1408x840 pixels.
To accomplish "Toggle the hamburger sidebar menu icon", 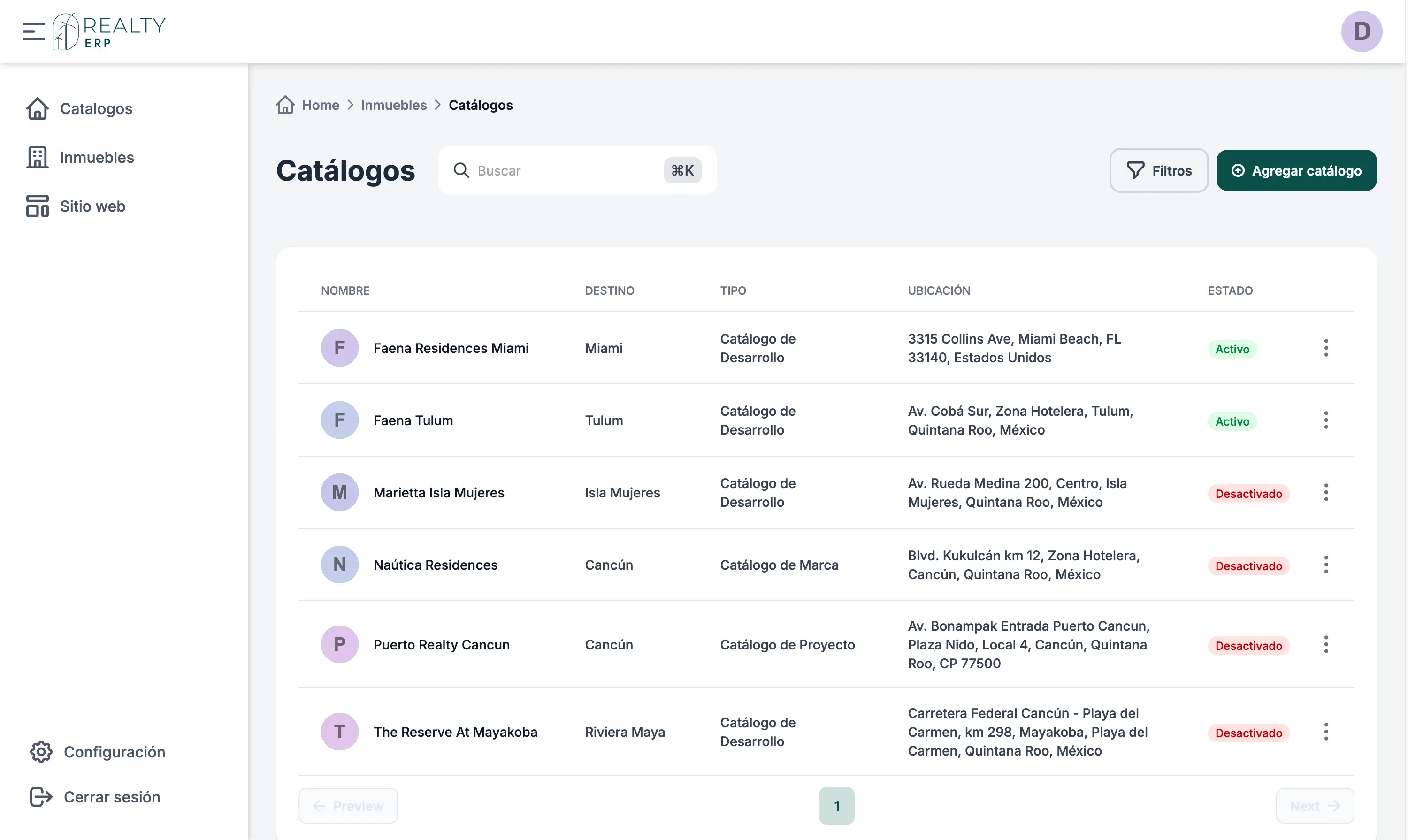I will pyautogui.click(x=33, y=31).
